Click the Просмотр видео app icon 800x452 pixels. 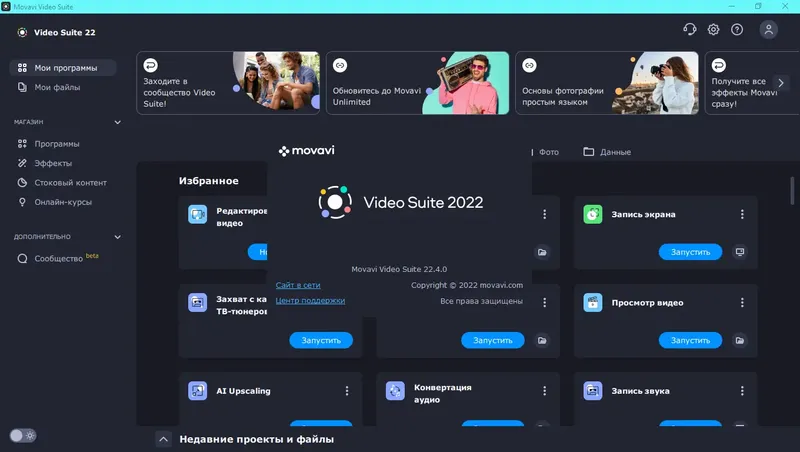[593, 303]
